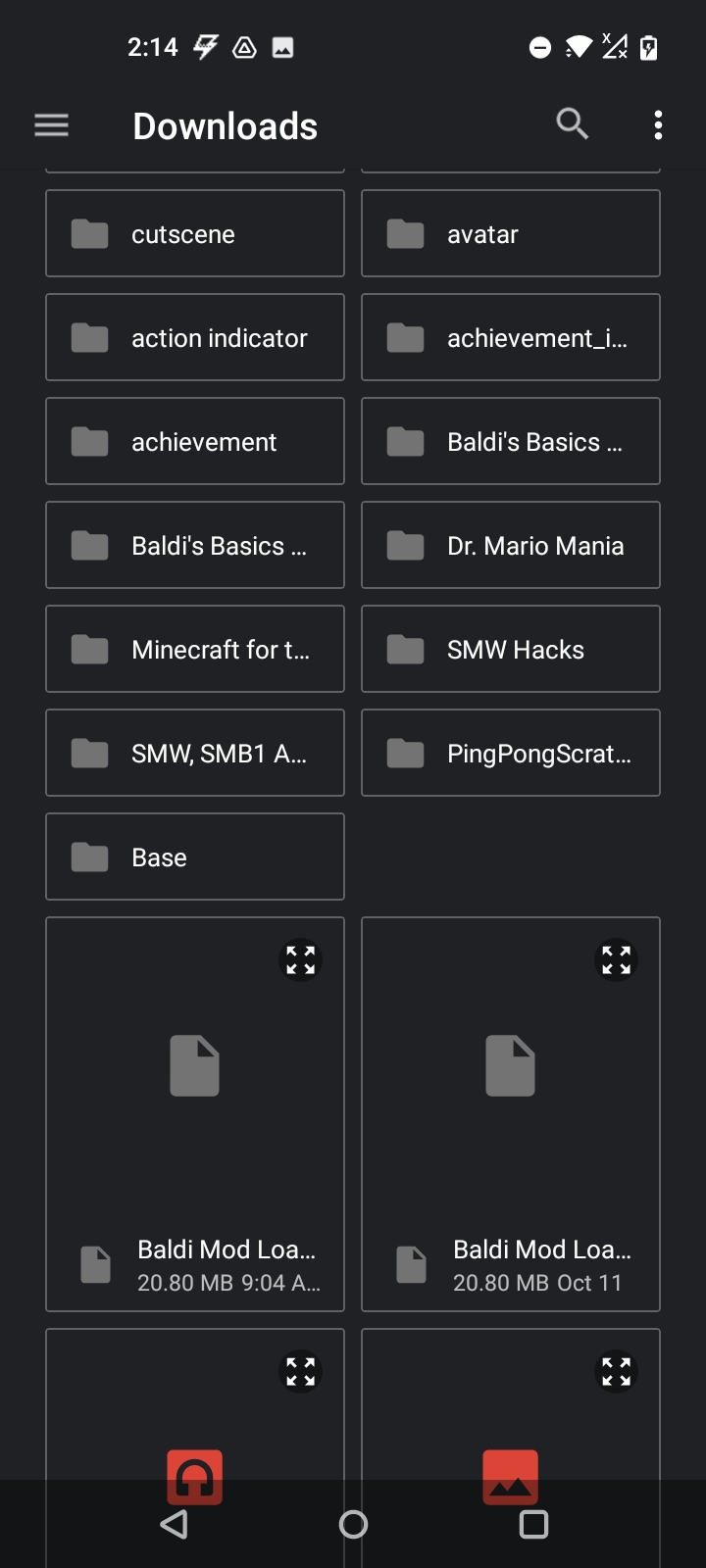Screen dimensions: 706x1568
Task: Tap the recent apps square button
Action: click(x=533, y=1524)
